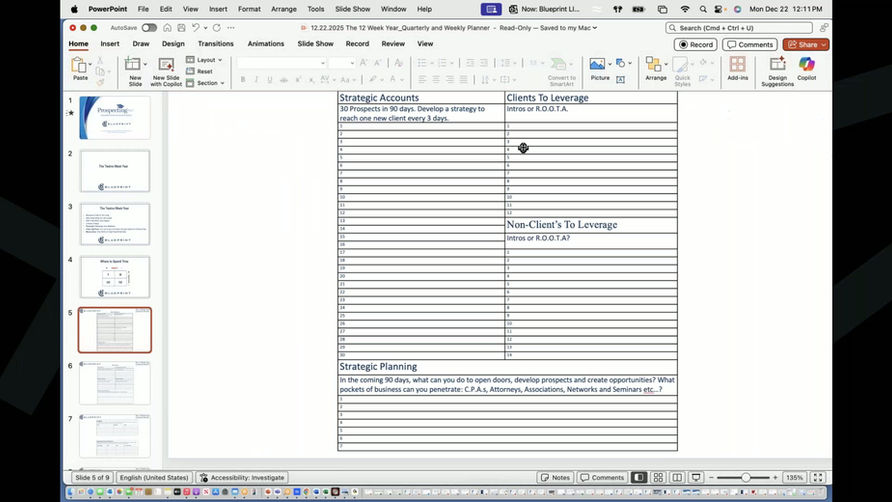This screenshot has width=892, height=502.
Task: Switch to the Design tab
Action: [173, 44]
